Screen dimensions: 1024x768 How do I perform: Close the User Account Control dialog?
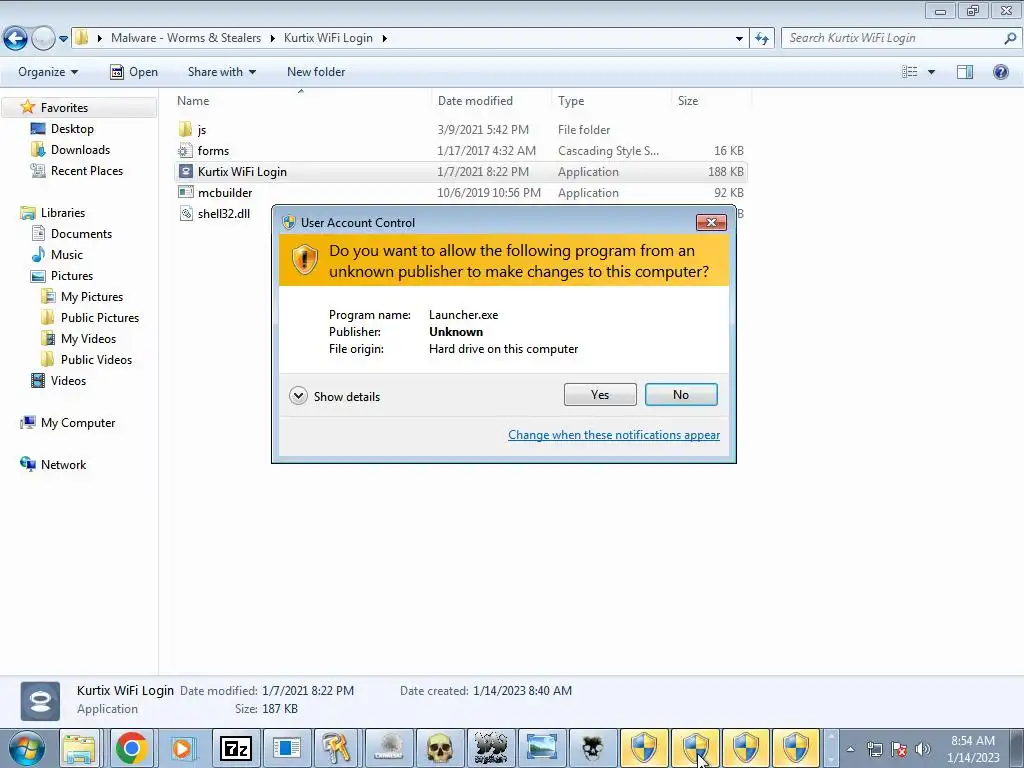point(711,223)
